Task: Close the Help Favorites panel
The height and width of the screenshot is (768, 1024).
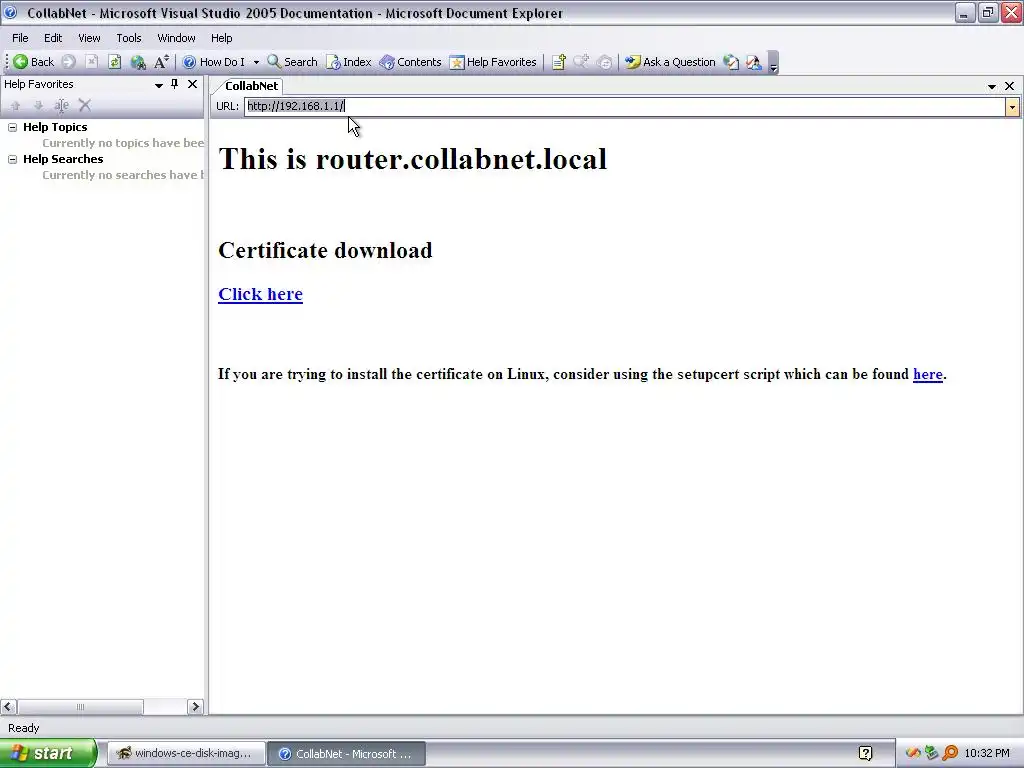Action: point(193,84)
